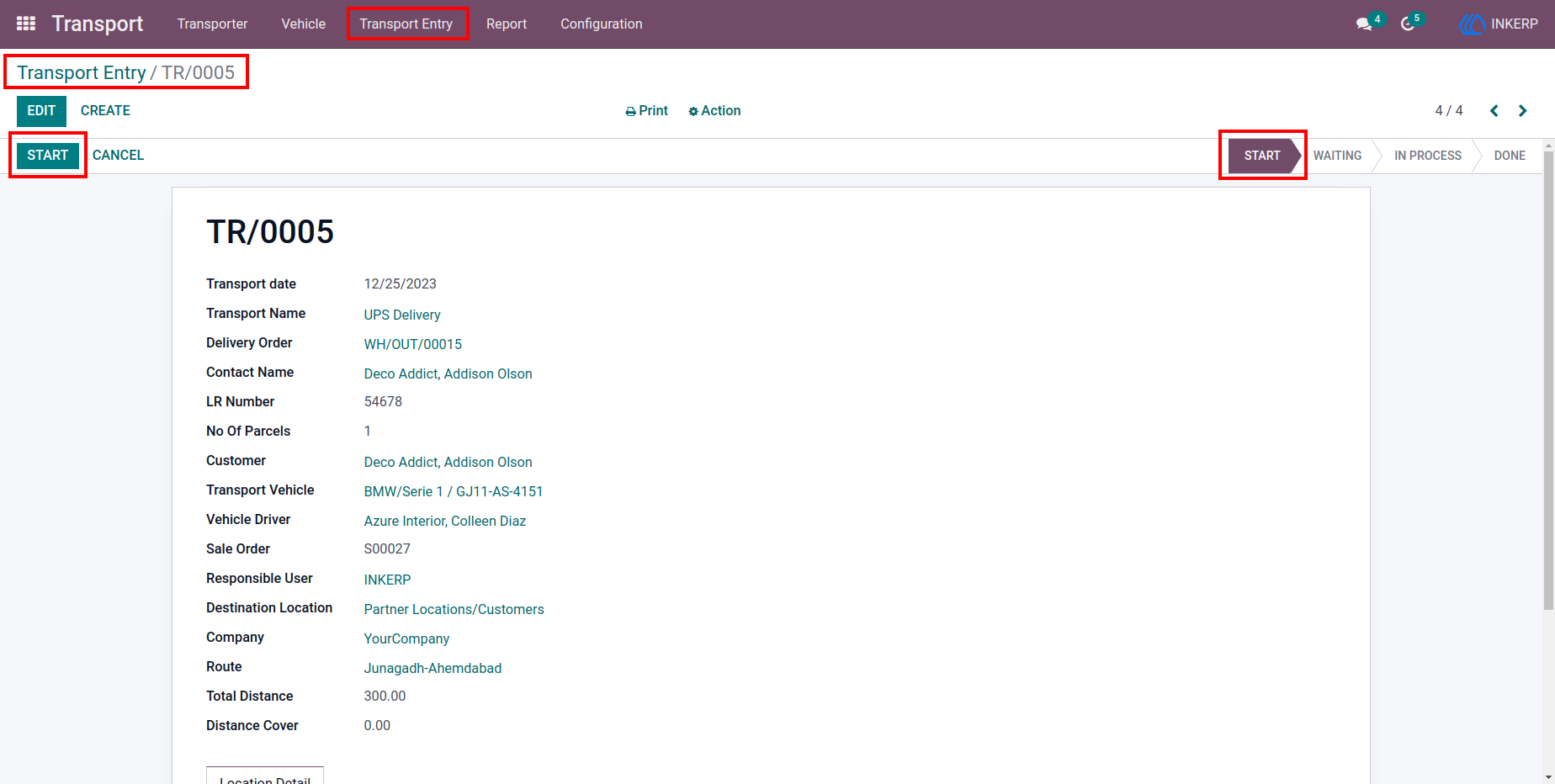Open UPS Delivery transport name link
The image size is (1555, 784).
pos(402,315)
